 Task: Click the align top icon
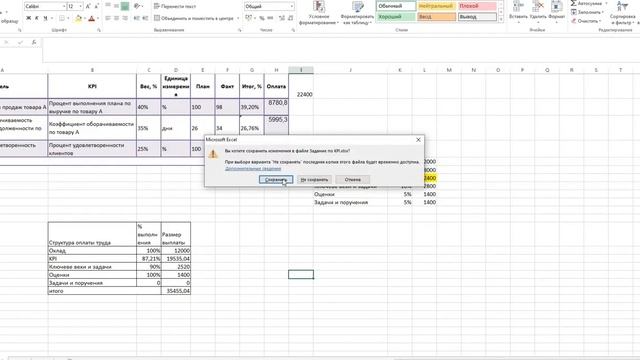[x=108, y=6]
